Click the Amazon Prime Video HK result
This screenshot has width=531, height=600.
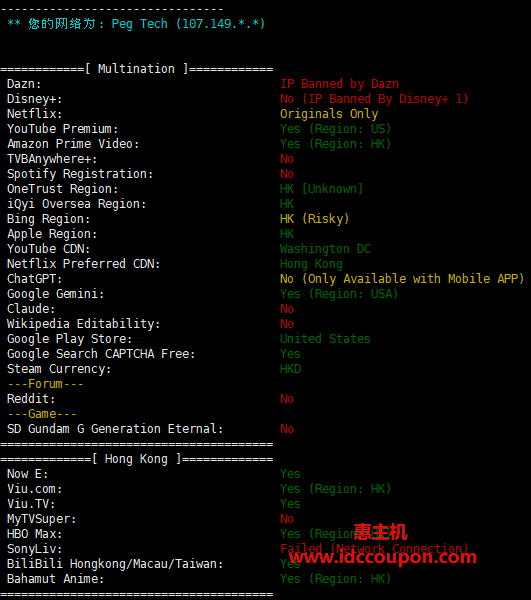coord(336,144)
